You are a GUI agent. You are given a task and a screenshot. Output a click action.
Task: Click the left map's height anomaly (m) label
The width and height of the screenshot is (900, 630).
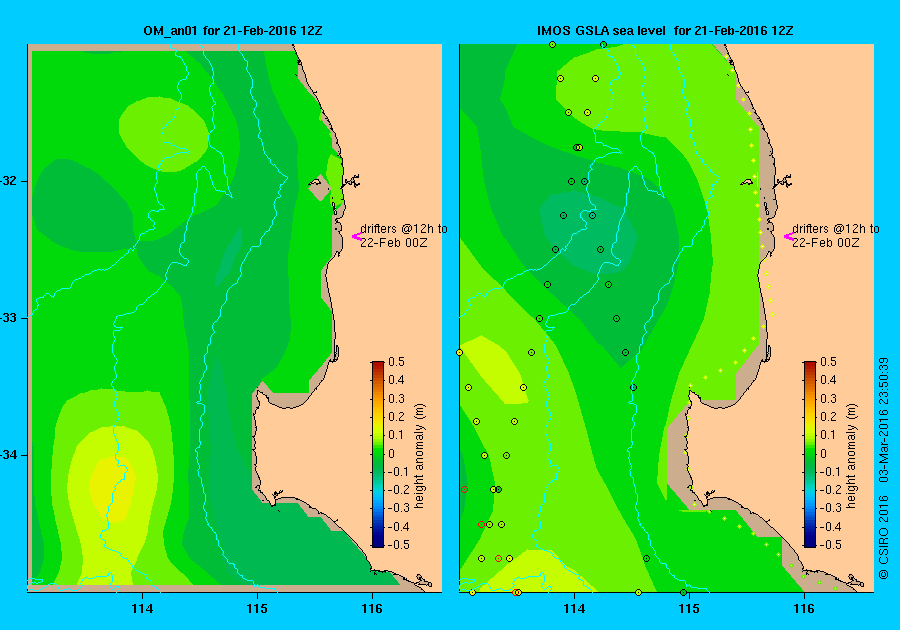[420, 456]
